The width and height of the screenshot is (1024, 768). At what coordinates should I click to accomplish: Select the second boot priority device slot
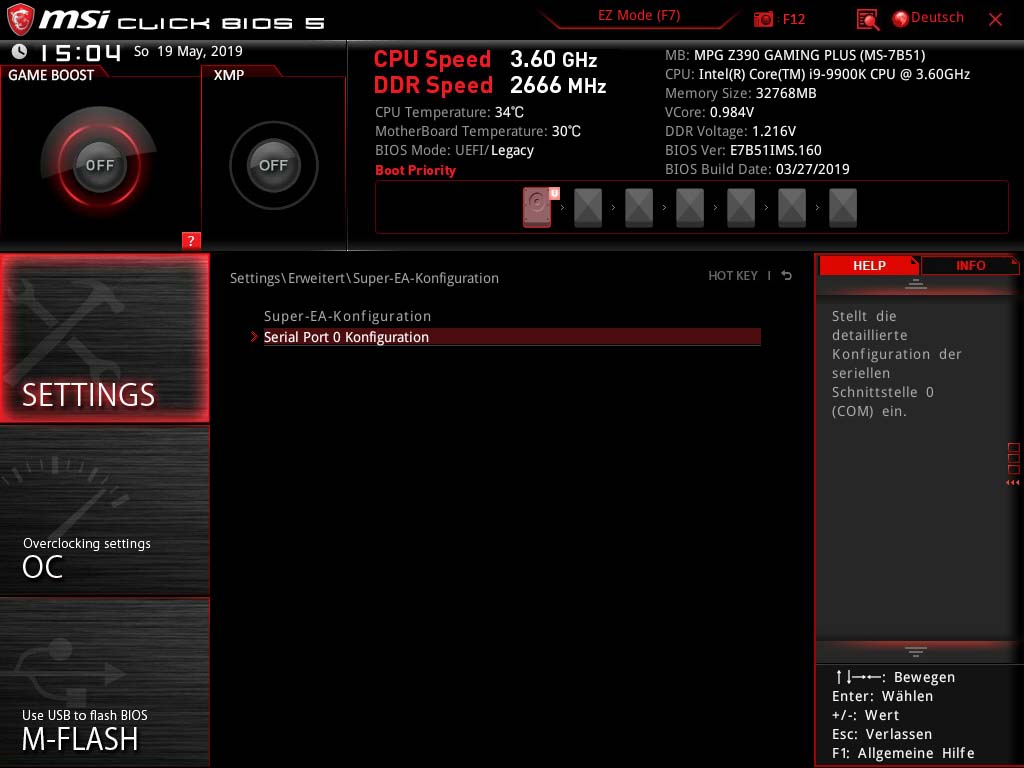tap(588, 208)
